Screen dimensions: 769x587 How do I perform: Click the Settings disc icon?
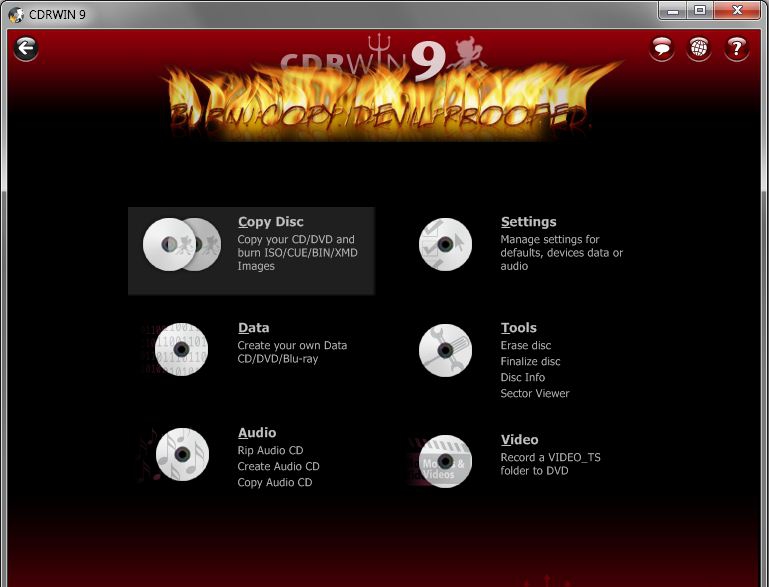pyautogui.click(x=445, y=244)
